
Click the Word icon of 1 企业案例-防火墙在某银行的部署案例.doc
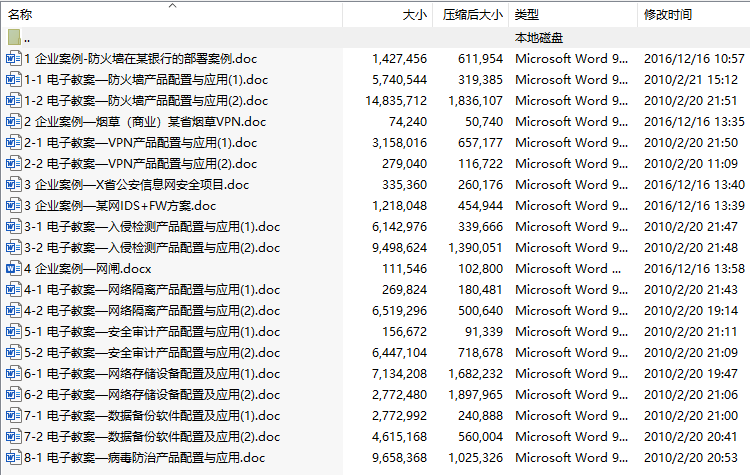13,59
